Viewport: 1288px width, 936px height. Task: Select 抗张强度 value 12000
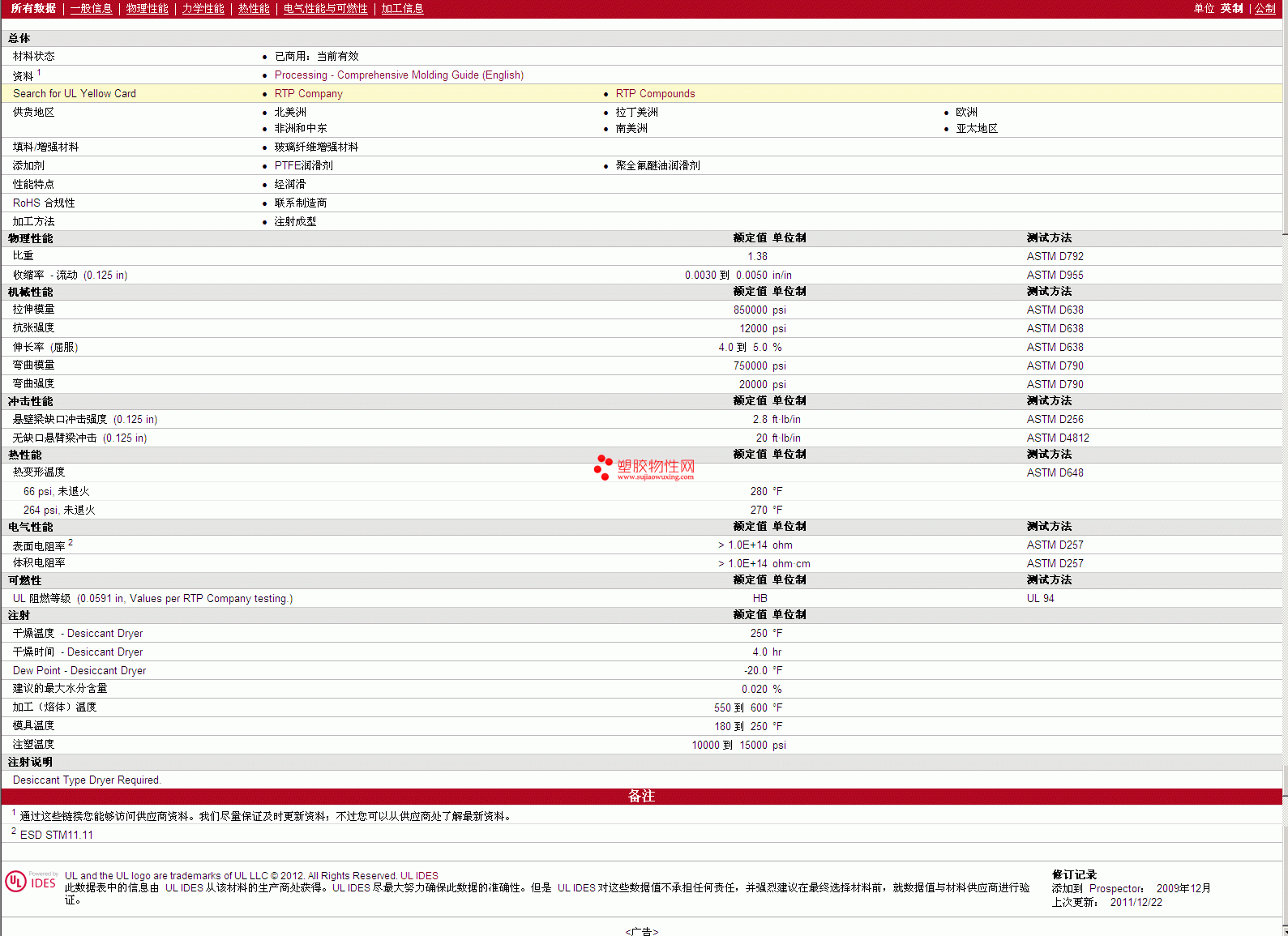(753, 328)
